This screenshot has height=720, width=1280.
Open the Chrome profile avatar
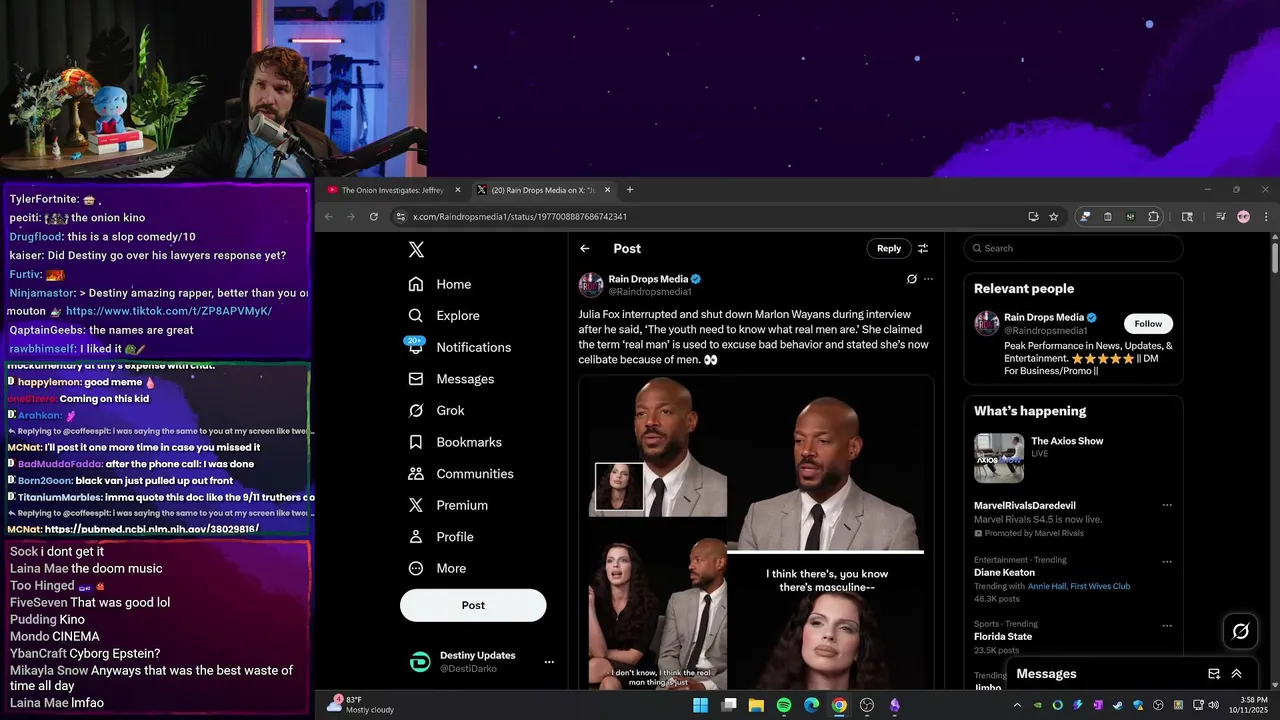(x=1243, y=217)
